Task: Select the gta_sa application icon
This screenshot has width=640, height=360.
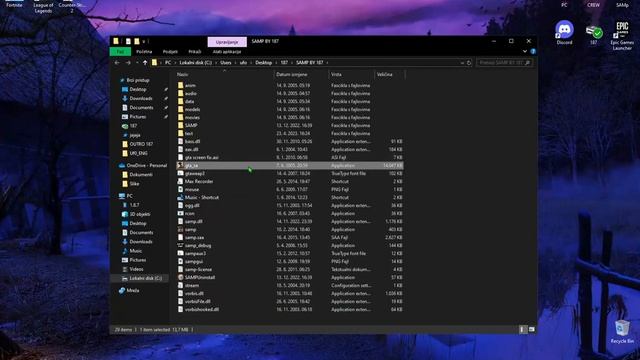Action: [180, 165]
